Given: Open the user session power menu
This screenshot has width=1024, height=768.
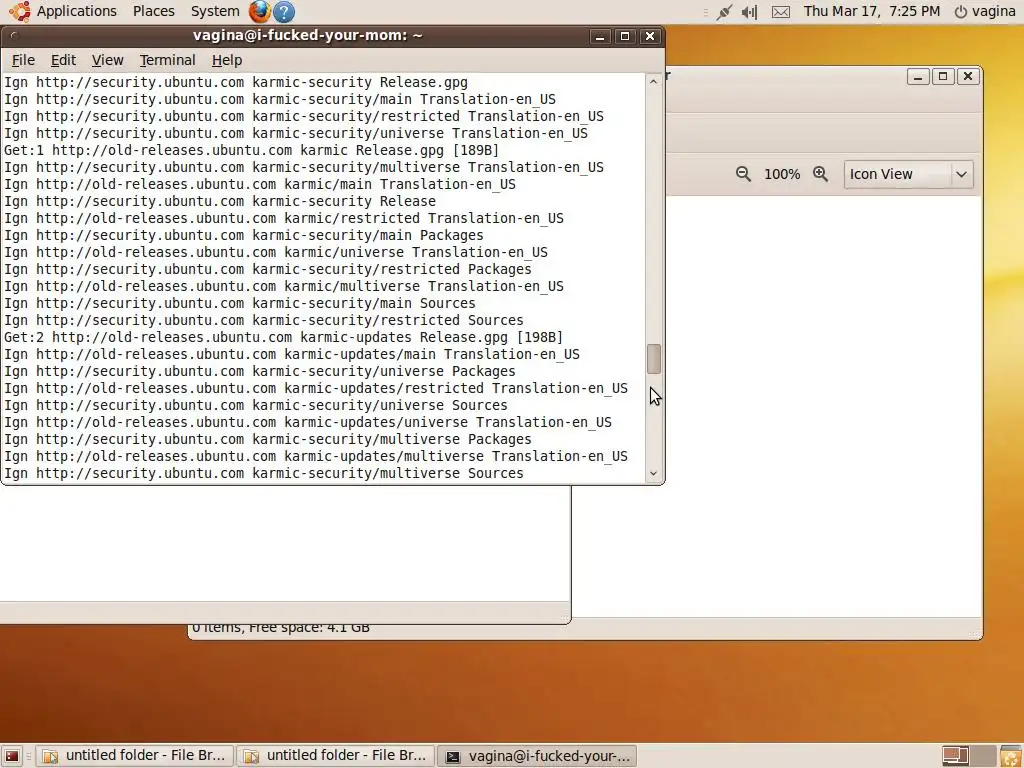Looking at the screenshot, I should (985, 11).
